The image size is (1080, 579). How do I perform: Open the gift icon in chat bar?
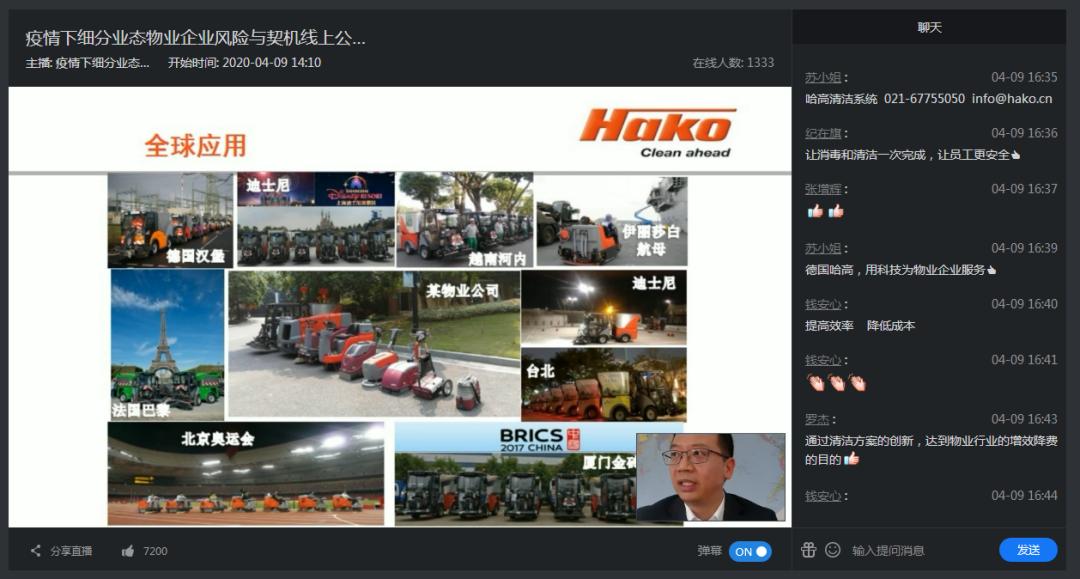point(809,549)
